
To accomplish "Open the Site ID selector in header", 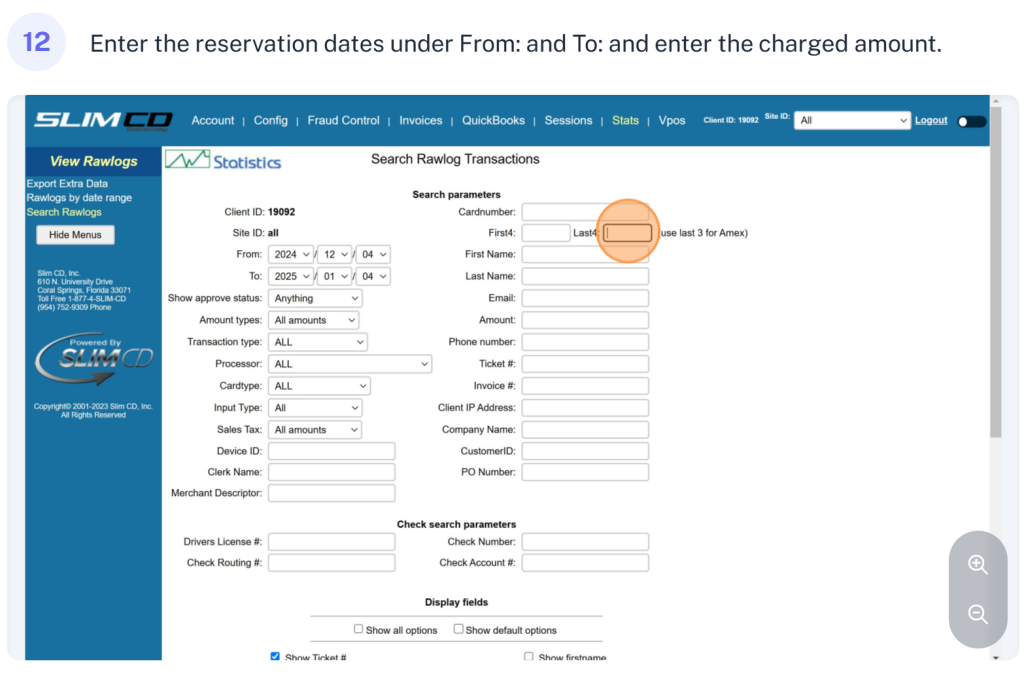I will tap(853, 120).
